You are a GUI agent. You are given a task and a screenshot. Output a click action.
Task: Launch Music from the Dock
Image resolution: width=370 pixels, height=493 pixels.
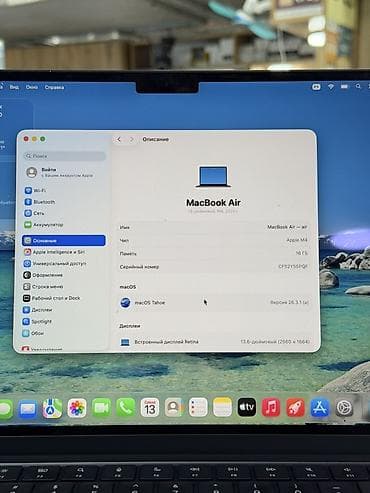(271, 407)
